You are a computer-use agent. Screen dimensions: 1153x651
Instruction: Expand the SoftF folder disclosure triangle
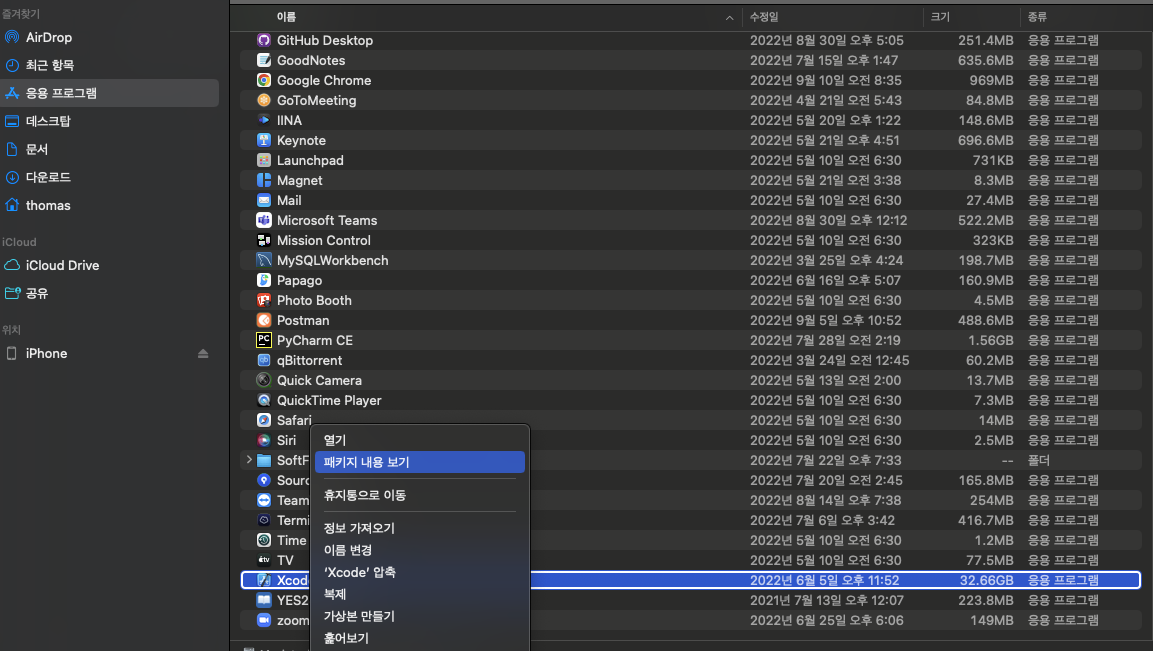(x=249, y=460)
